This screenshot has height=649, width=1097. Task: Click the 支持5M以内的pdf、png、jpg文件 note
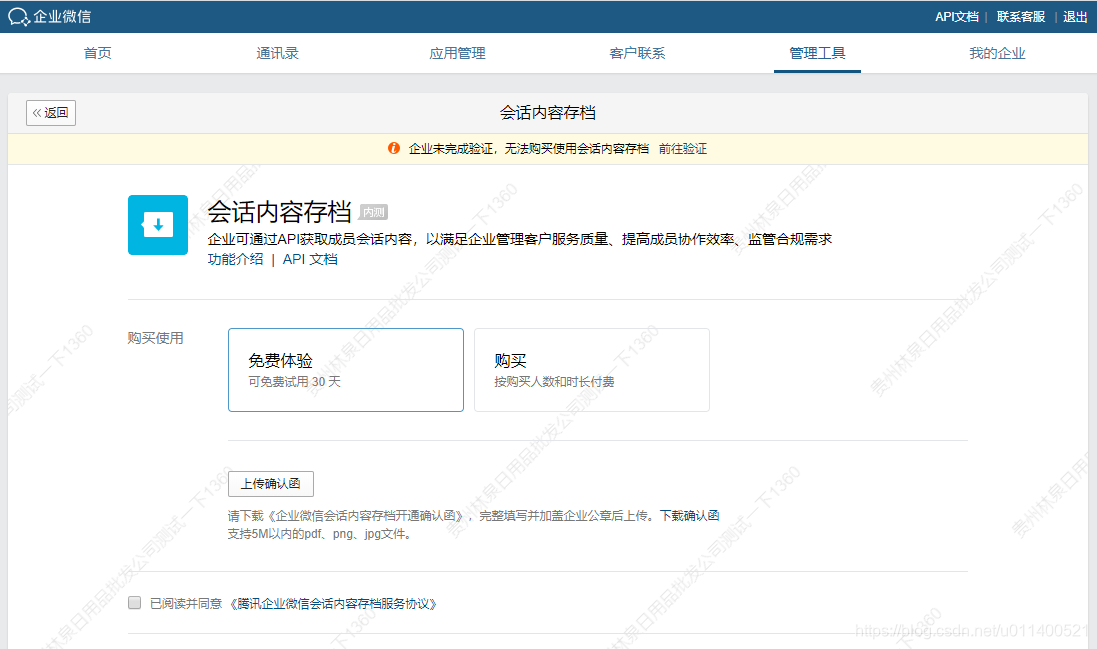321,534
